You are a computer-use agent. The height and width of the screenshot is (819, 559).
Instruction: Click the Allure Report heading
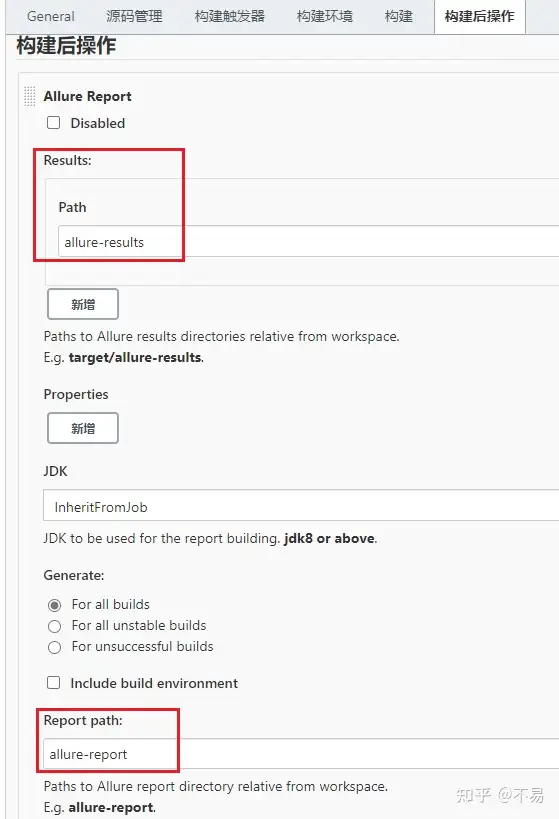coord(88,96)
